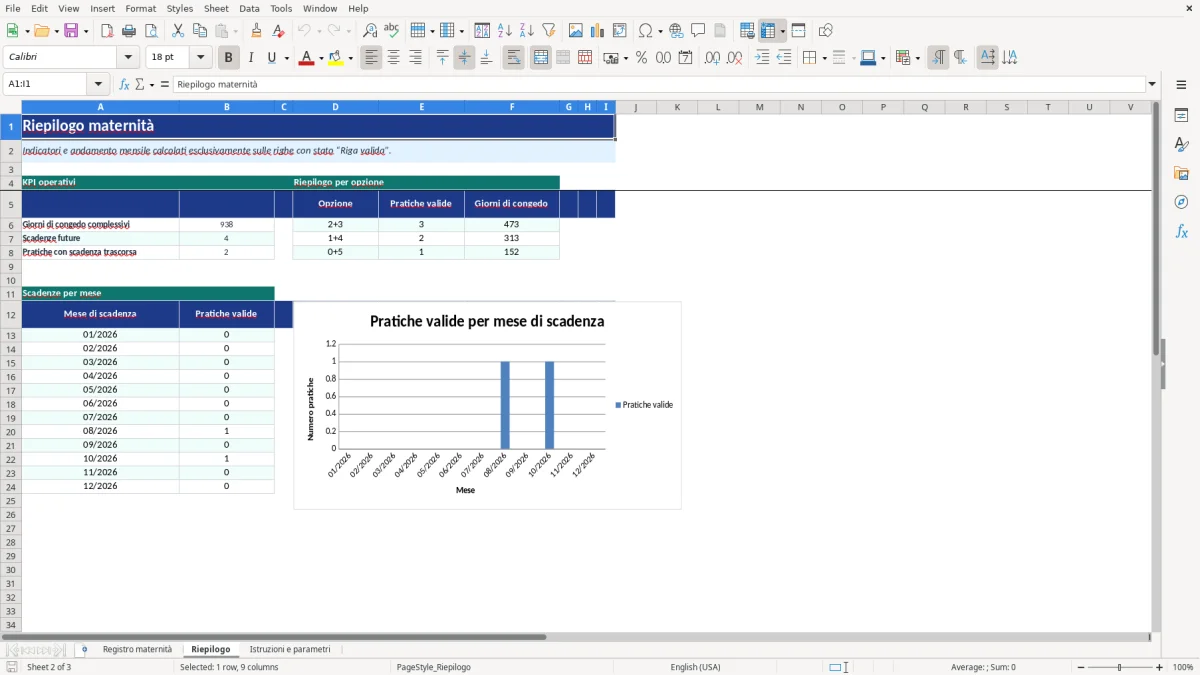Click Insert Image icon
This screenshot has width=1200, height=675.
pyautogui.click(x=576, y=31)
